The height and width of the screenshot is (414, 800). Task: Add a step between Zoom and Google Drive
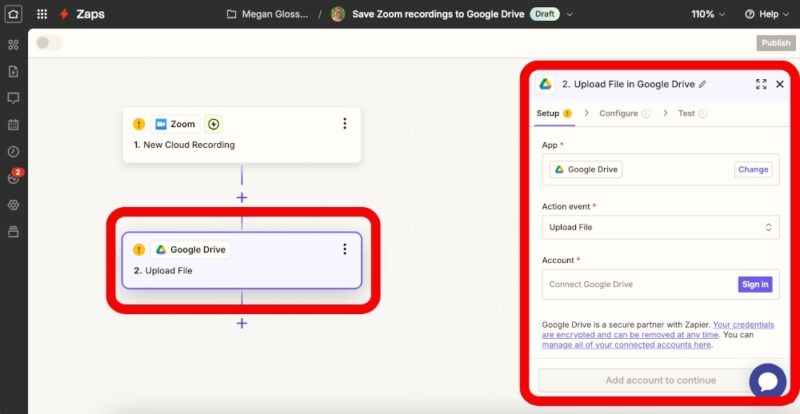click(242, 198)
